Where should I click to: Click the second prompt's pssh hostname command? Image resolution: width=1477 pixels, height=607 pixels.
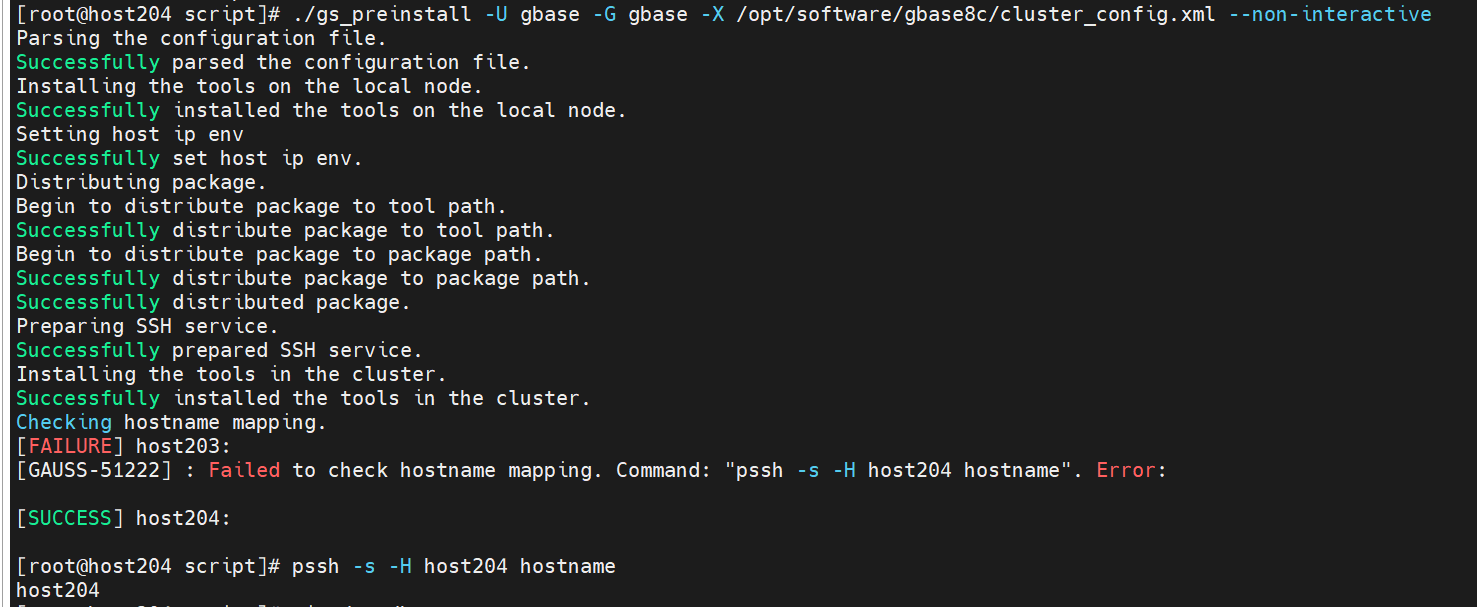pos(454,566)
